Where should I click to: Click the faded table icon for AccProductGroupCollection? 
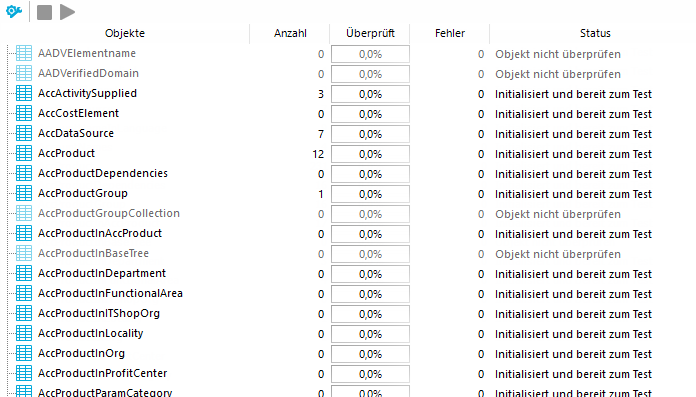pyautogui.click(x=24, y=213)
